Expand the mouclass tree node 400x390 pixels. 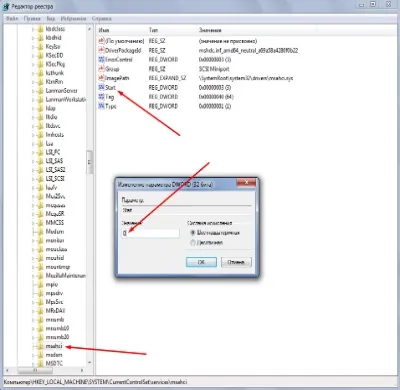33,249
